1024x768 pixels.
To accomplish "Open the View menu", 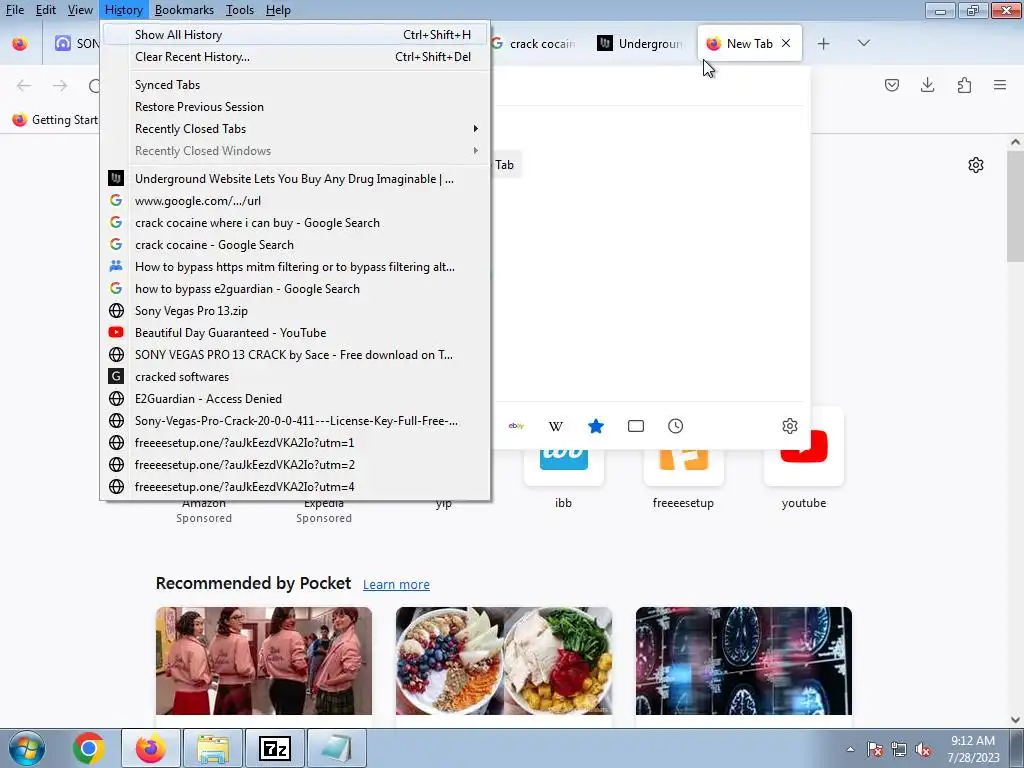I will (80, 10).
